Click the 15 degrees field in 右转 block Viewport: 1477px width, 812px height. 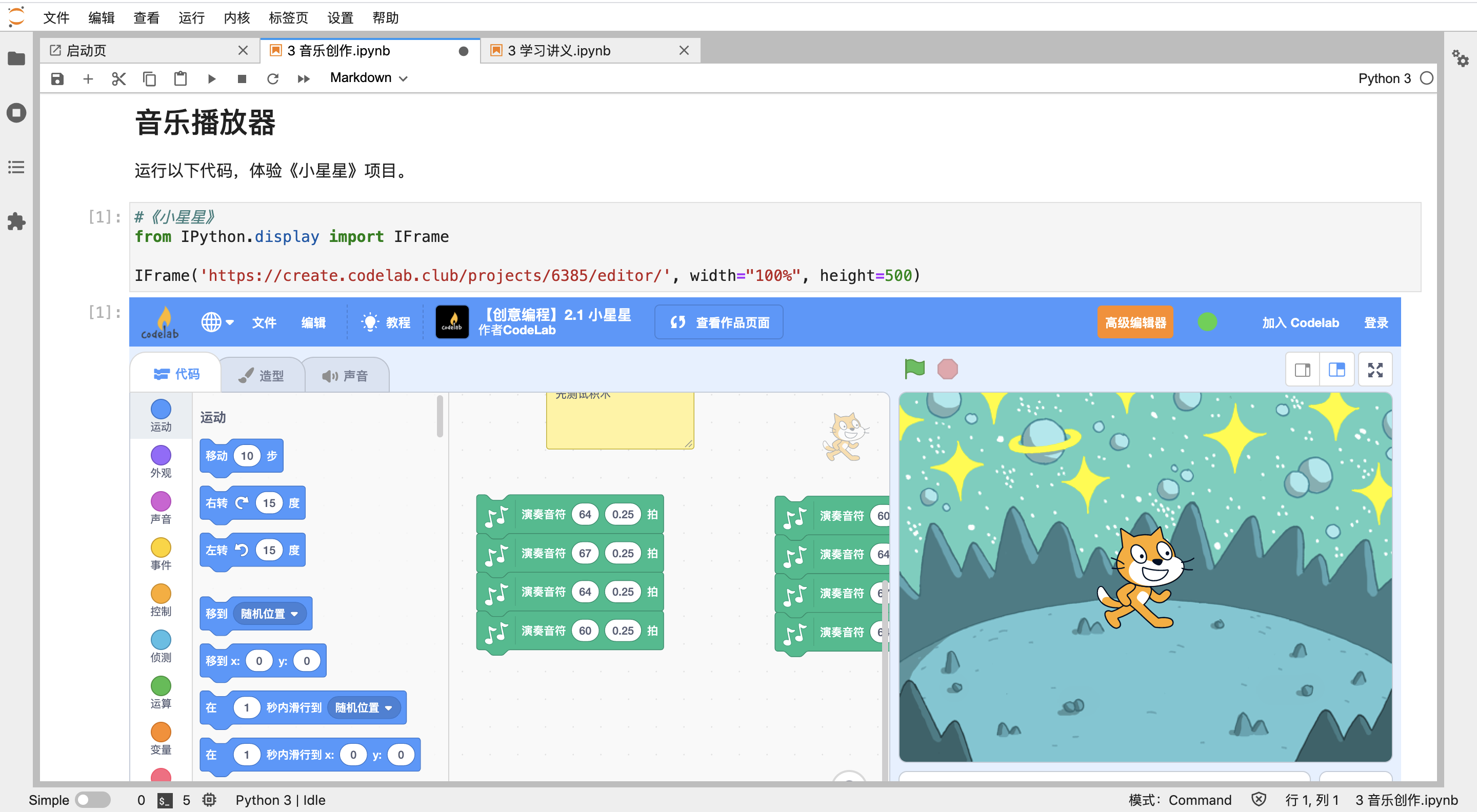click(x=269, y=503)
